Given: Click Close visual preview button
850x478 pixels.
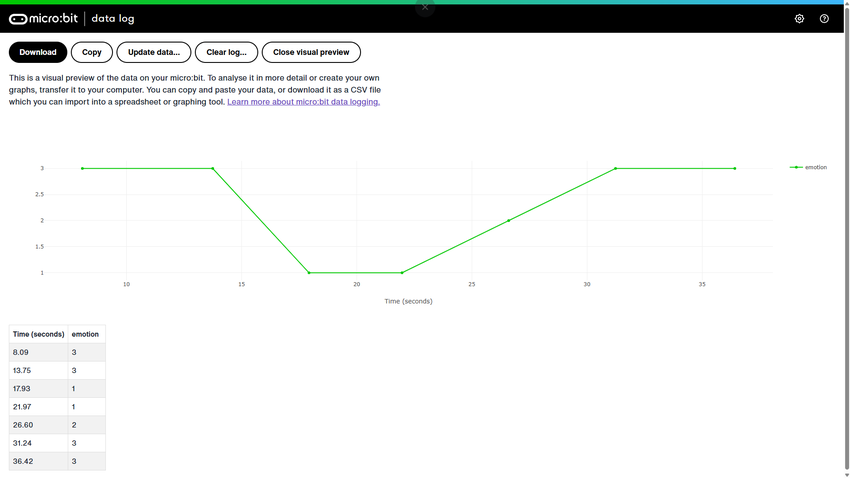Looking at the screenshot, I should pos(311,52).
